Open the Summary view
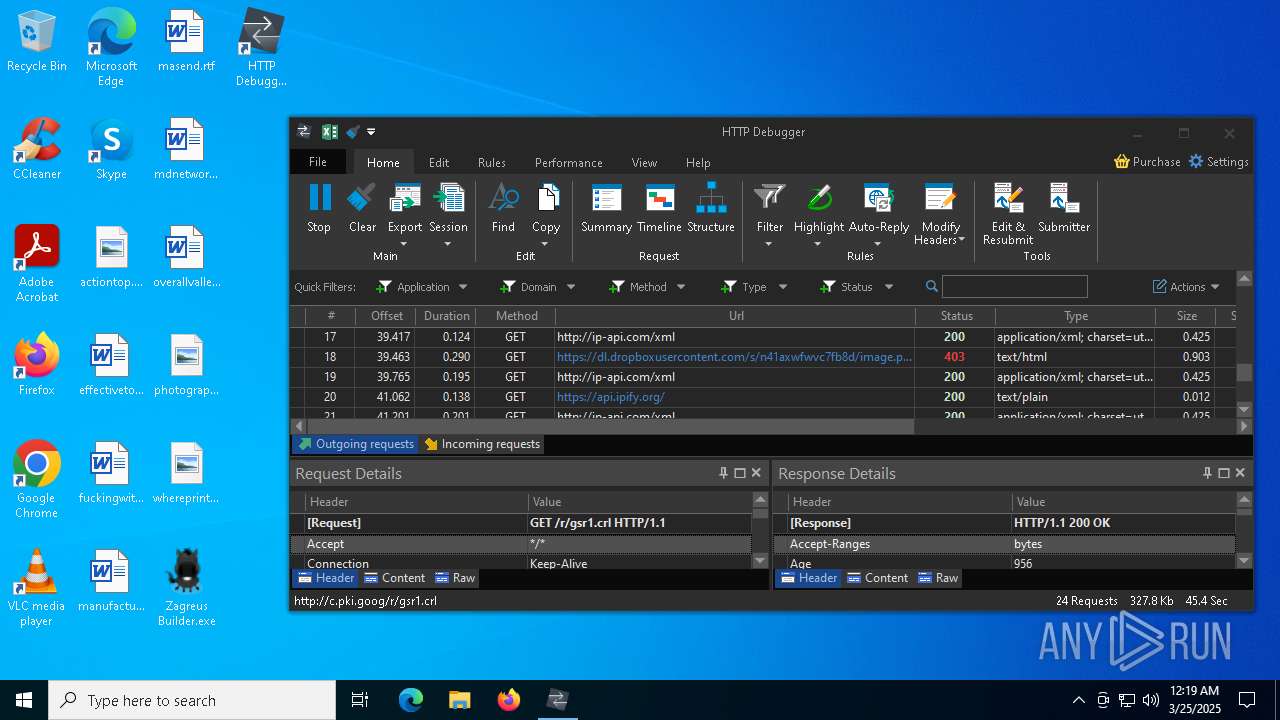The height and width of the screenshot is (720, 1280). click(606, 198)
